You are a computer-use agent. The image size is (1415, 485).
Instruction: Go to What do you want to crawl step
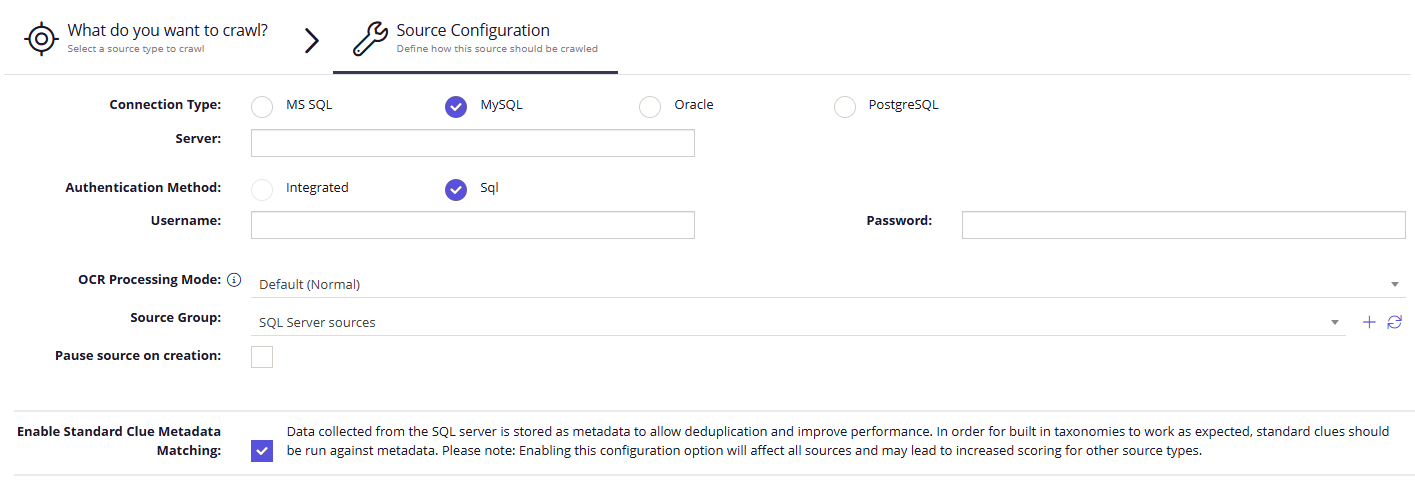tap(146, 37)
